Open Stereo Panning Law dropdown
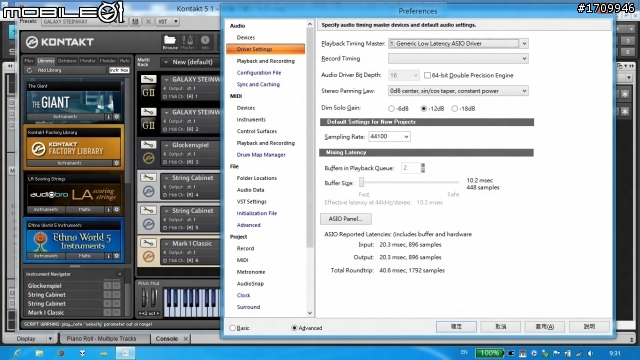The image size is (640, 360). pyautogui.click(x=524, y=91)
